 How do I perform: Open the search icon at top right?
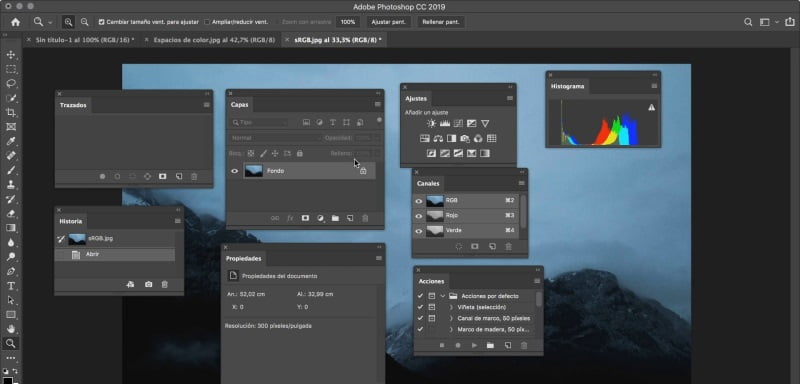[748, 22]
